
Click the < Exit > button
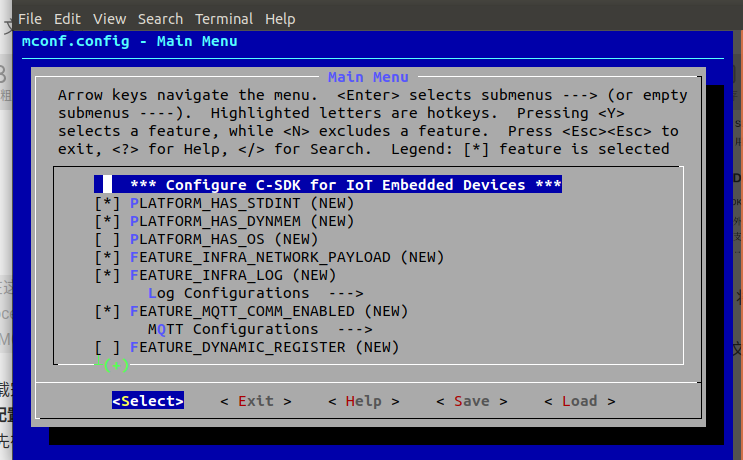pos(256,401)
